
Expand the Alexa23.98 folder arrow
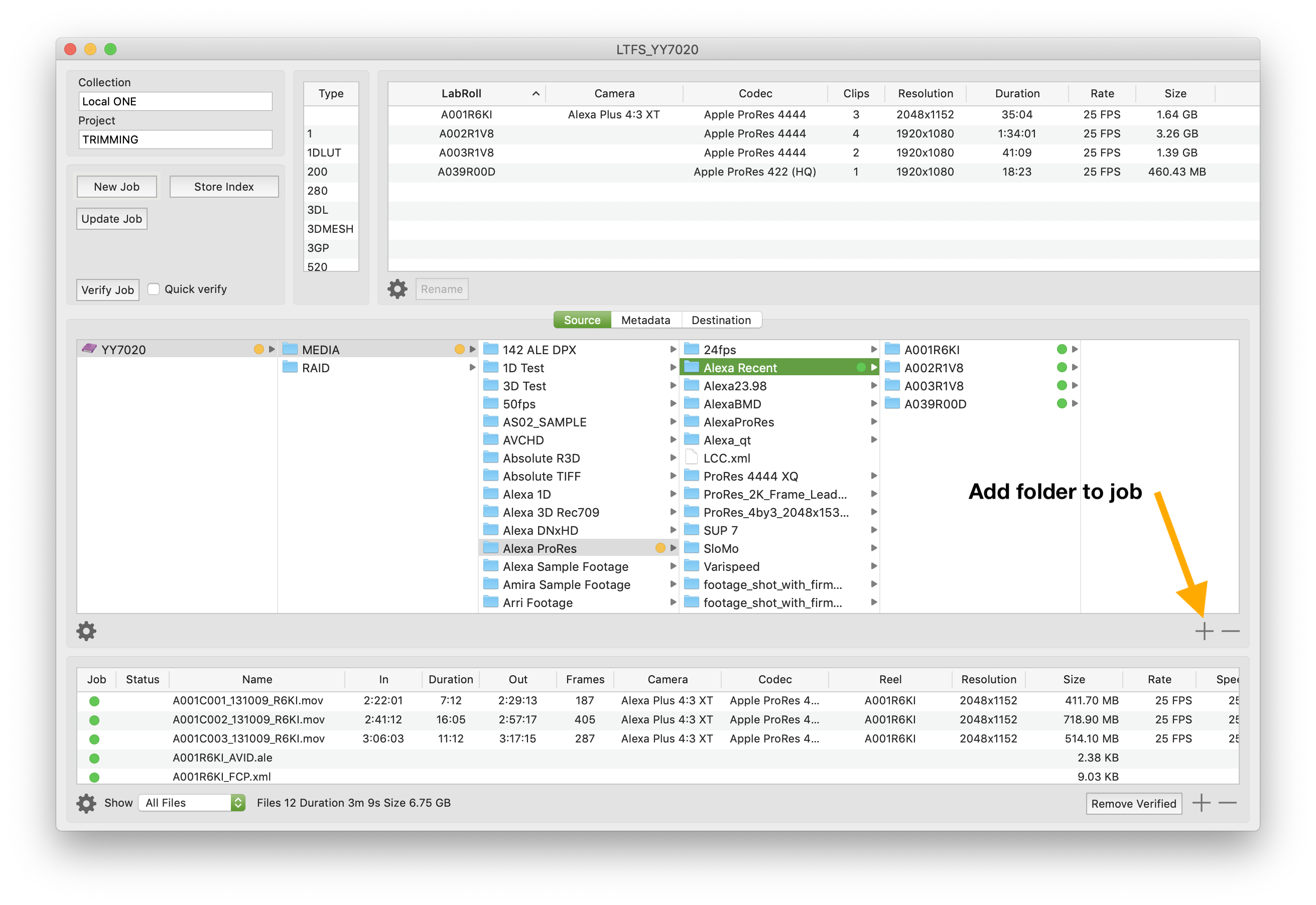point(873,386)
